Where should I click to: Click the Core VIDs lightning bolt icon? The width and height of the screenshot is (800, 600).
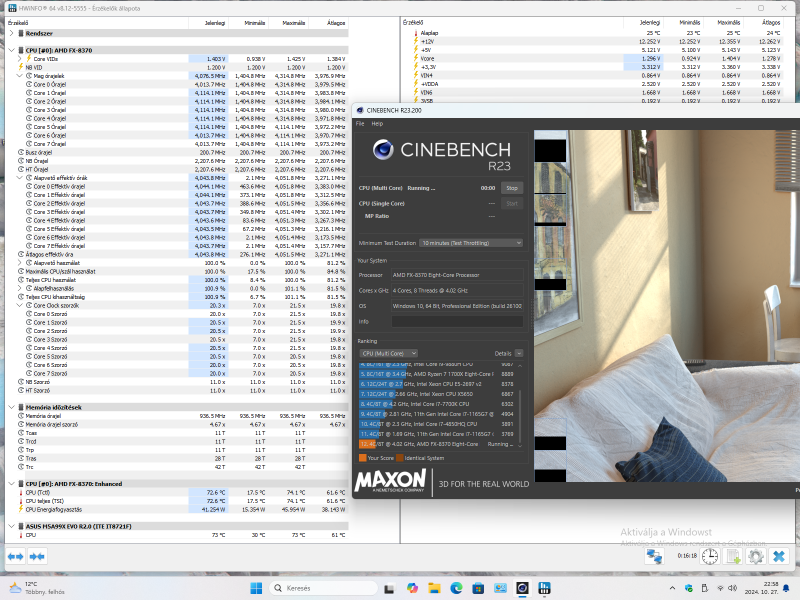[29, 59]
